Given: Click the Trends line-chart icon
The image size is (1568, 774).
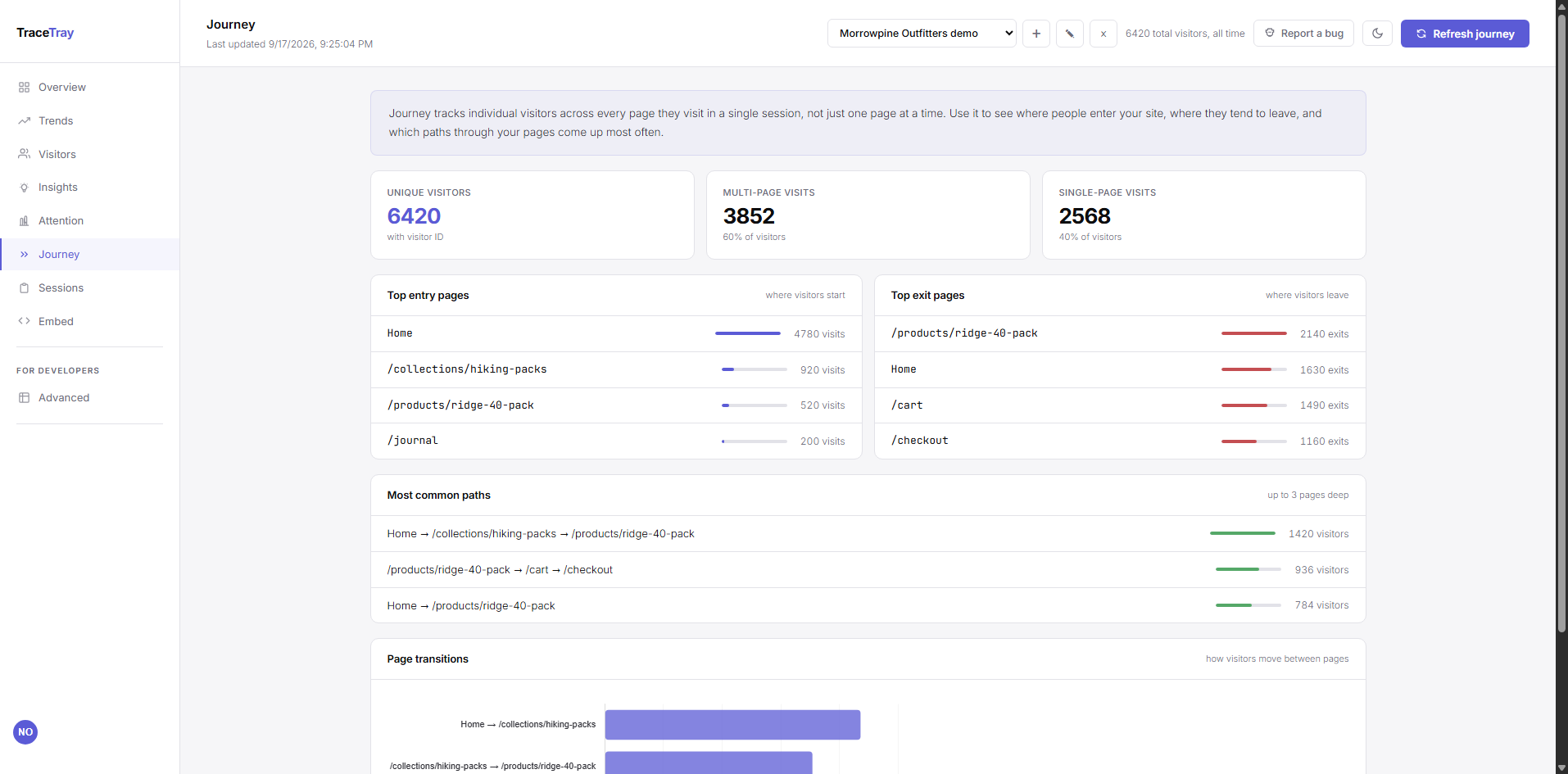Looking at the screenshot, I should click(25, 121).
